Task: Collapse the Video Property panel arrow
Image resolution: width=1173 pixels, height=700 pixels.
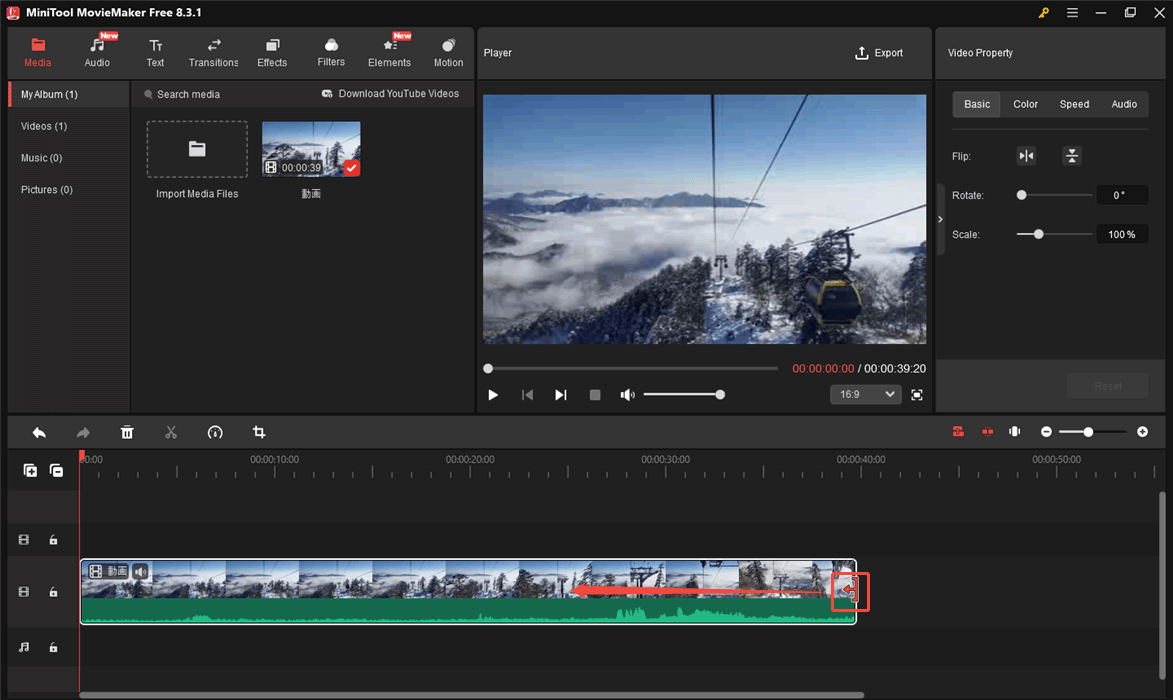Action: click(x=940, y=220)
